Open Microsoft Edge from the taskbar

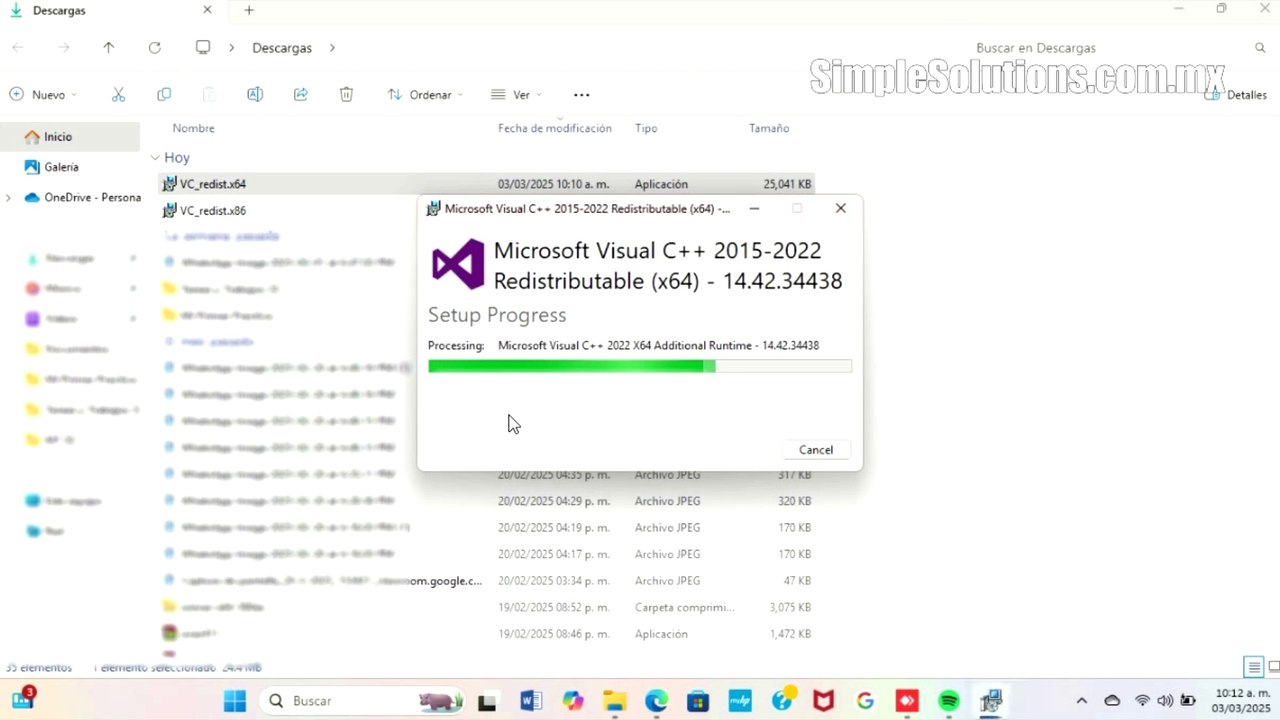pyautogui.click(x=656, y=701)
